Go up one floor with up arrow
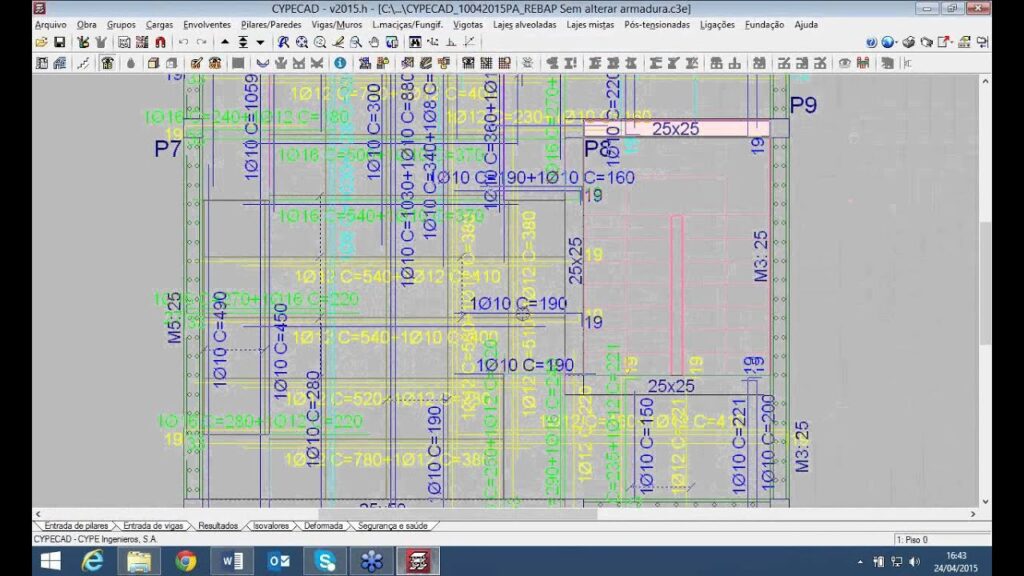Viewport: 1024px width, 576px height. coord(225,43)
